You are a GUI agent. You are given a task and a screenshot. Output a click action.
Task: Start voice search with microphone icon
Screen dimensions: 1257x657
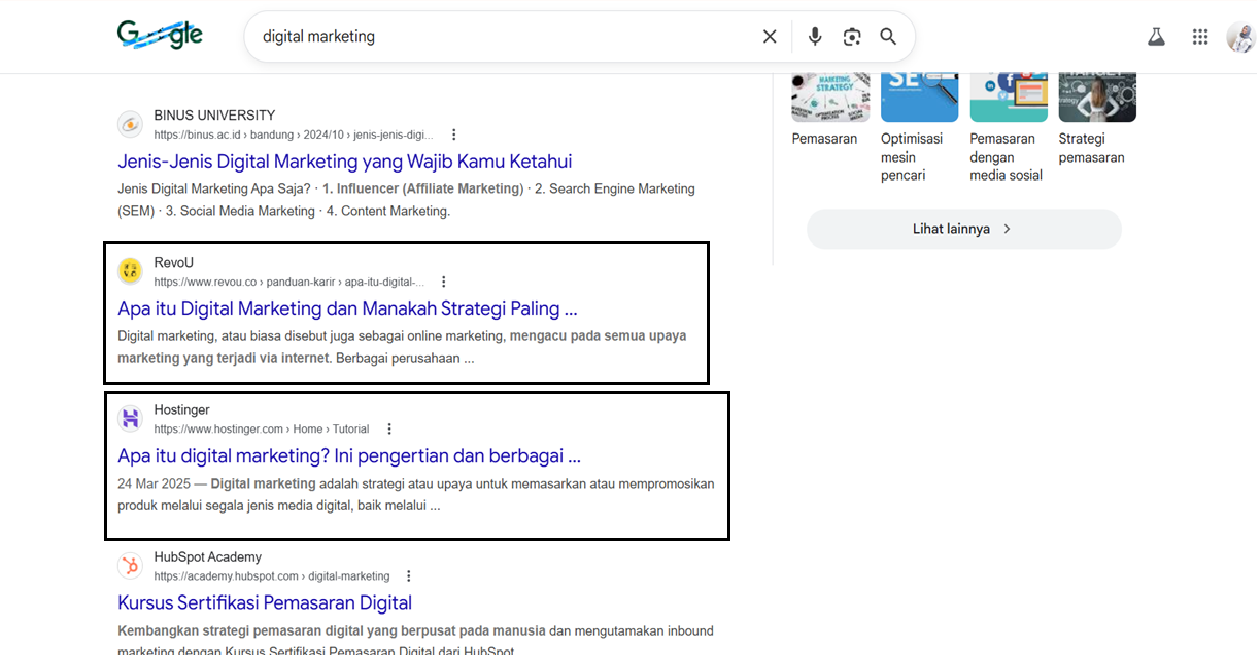815,37
